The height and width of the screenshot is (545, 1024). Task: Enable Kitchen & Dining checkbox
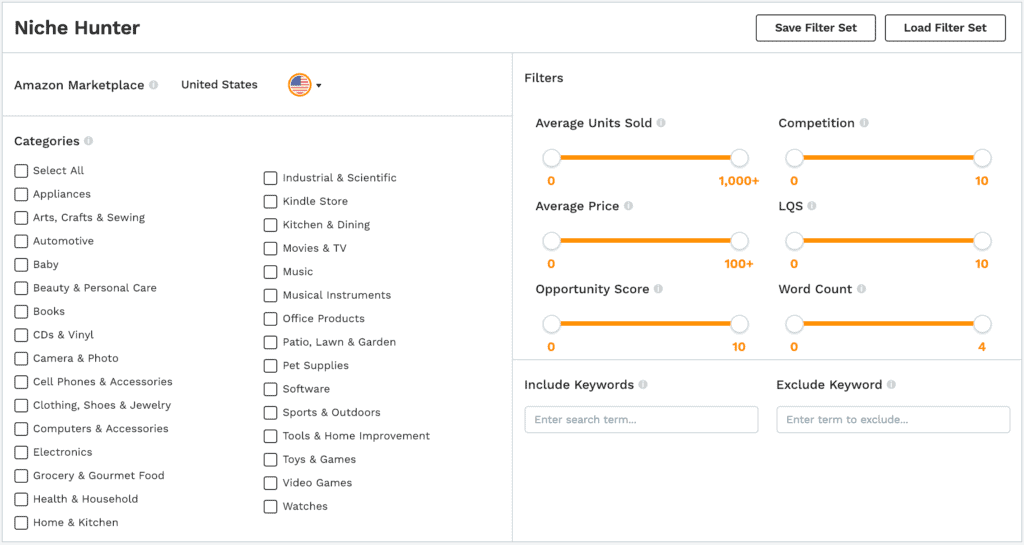click(x=270, y=225)
